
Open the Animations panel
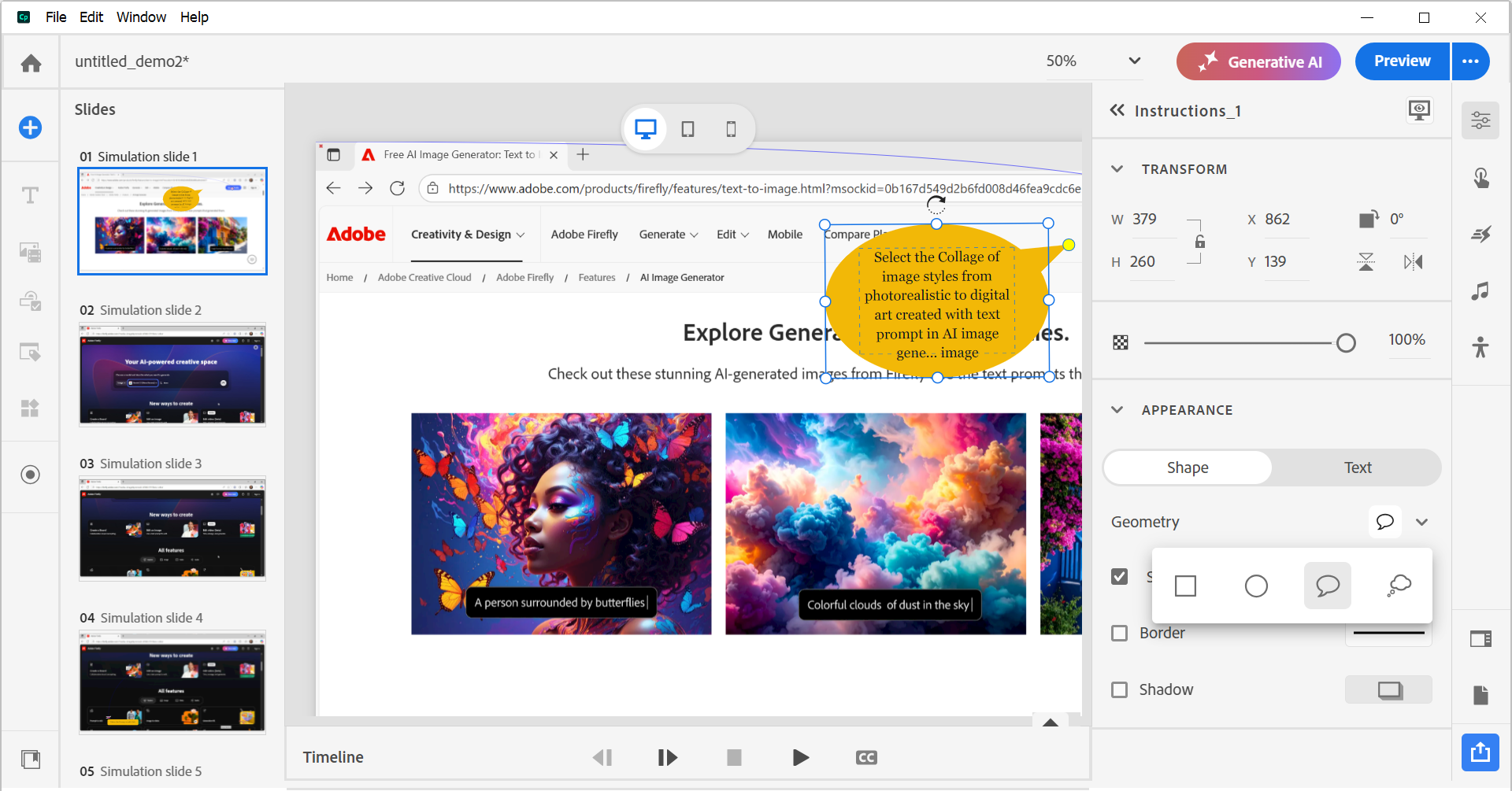1481,234
